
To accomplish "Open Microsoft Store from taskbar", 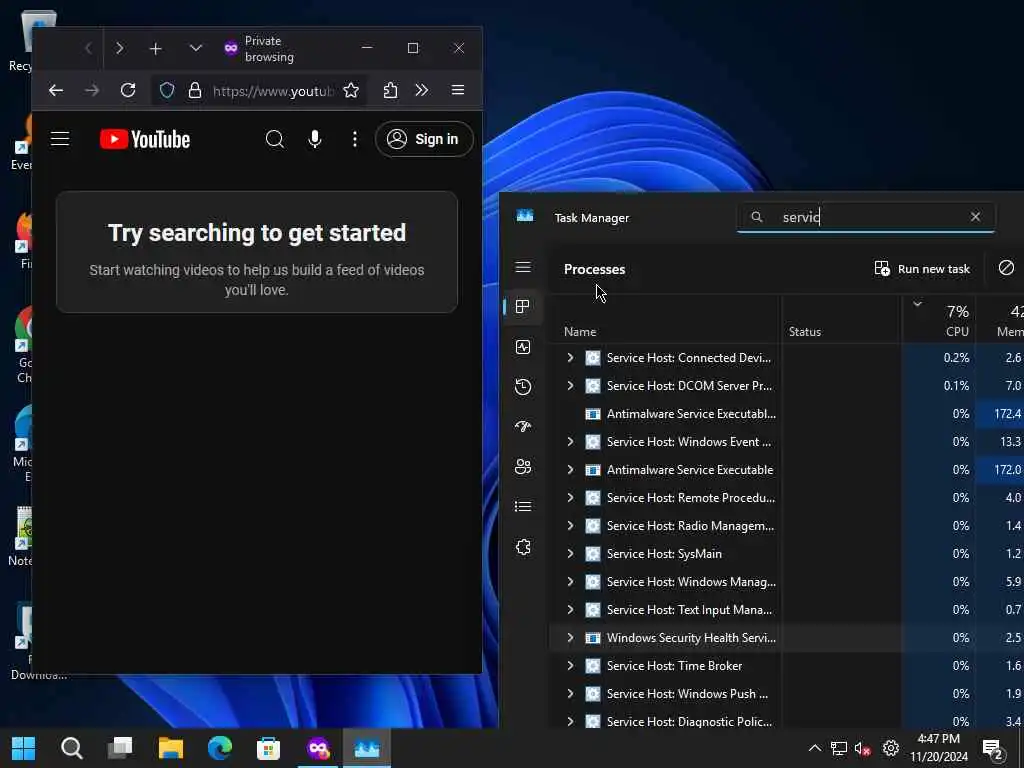I will [268, 748].
